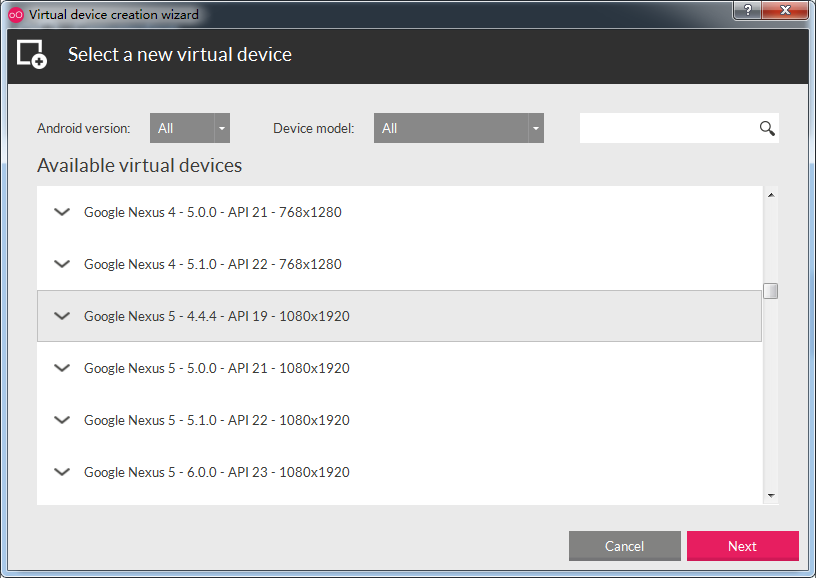
Task: Click the Next button
Action: tap(743, 546)
